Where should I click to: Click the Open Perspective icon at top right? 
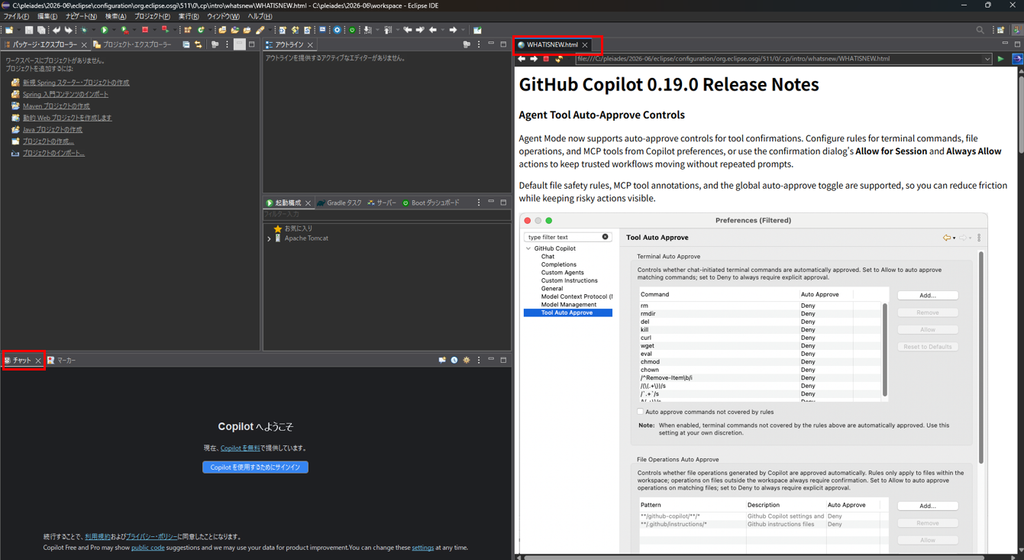coord(1000,30)
